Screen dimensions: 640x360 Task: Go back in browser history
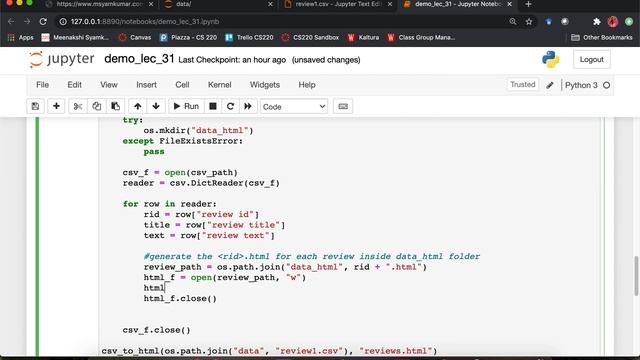point(11,22)
